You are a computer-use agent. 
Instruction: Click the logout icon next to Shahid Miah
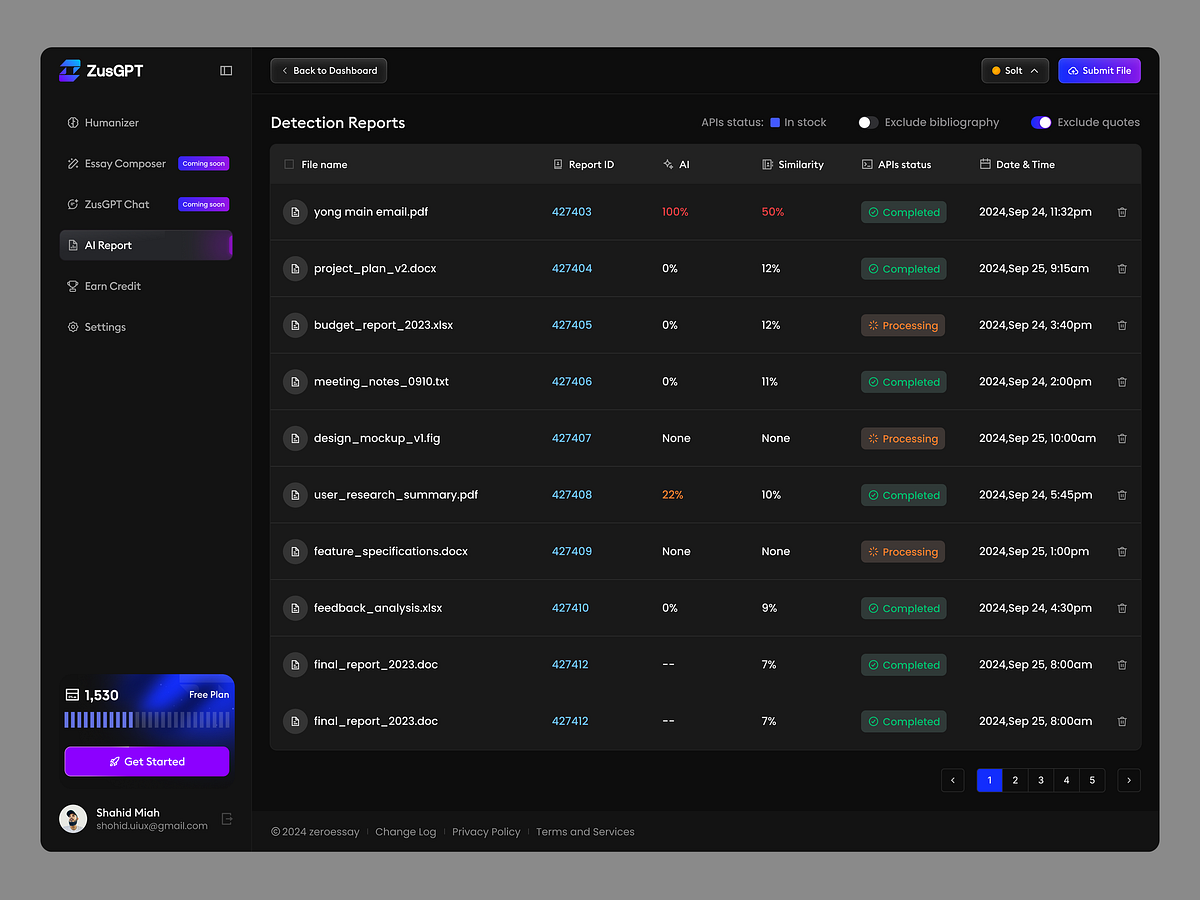pos(227,819)
